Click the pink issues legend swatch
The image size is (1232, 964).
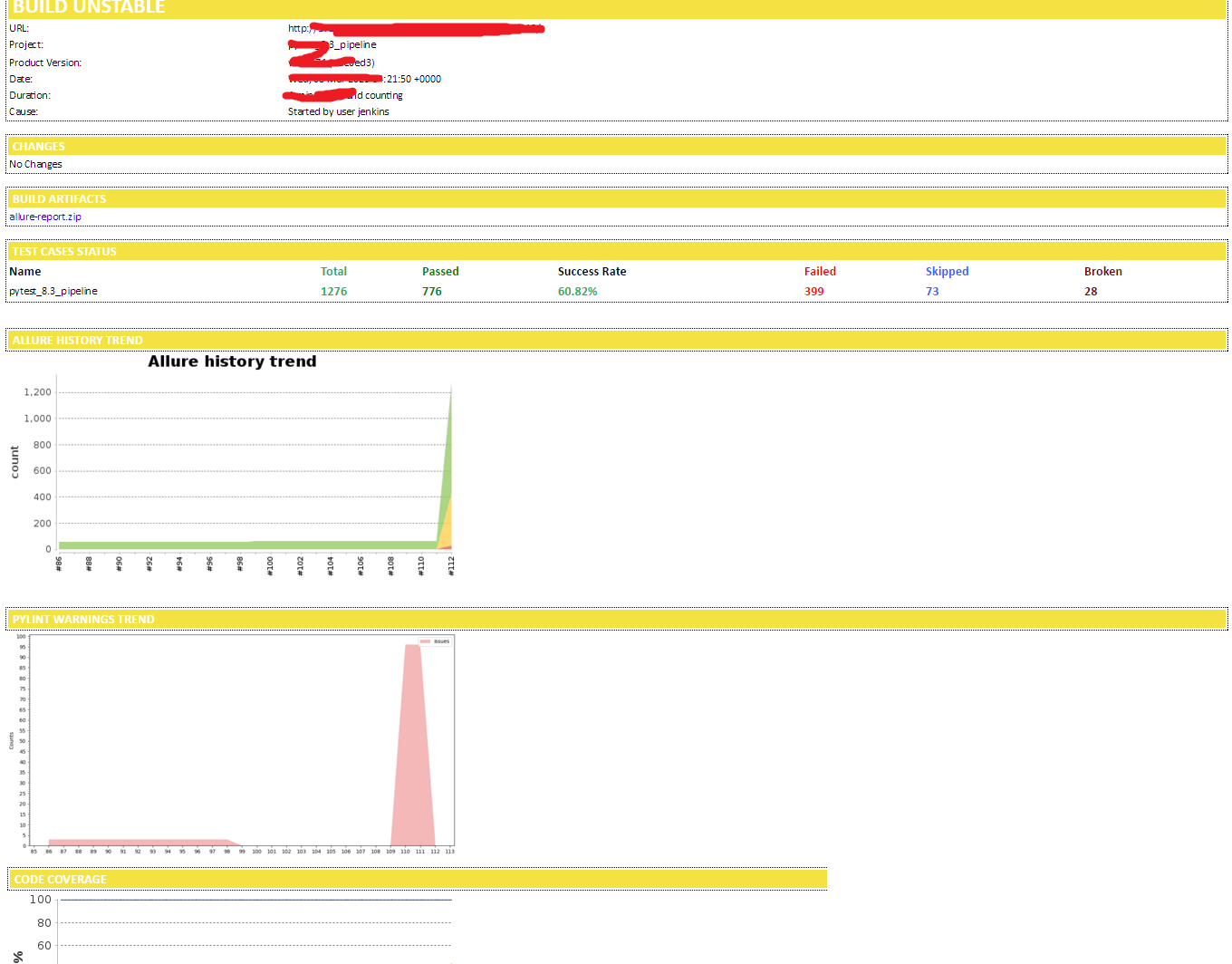(x=425, y=641)
